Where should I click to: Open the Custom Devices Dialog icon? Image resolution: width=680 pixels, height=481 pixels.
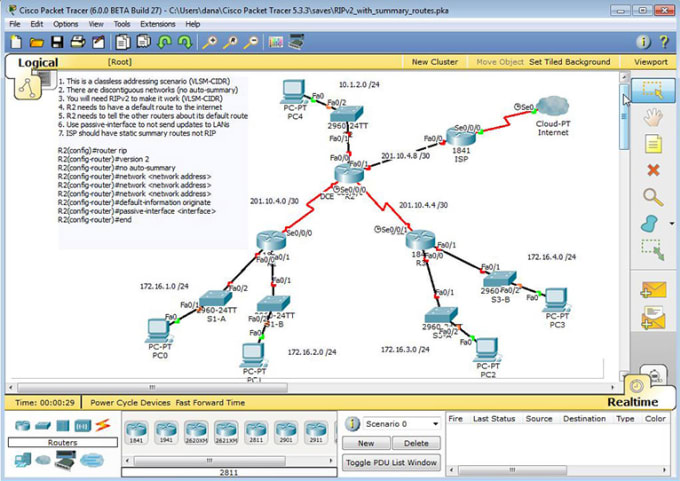[296, 42]
